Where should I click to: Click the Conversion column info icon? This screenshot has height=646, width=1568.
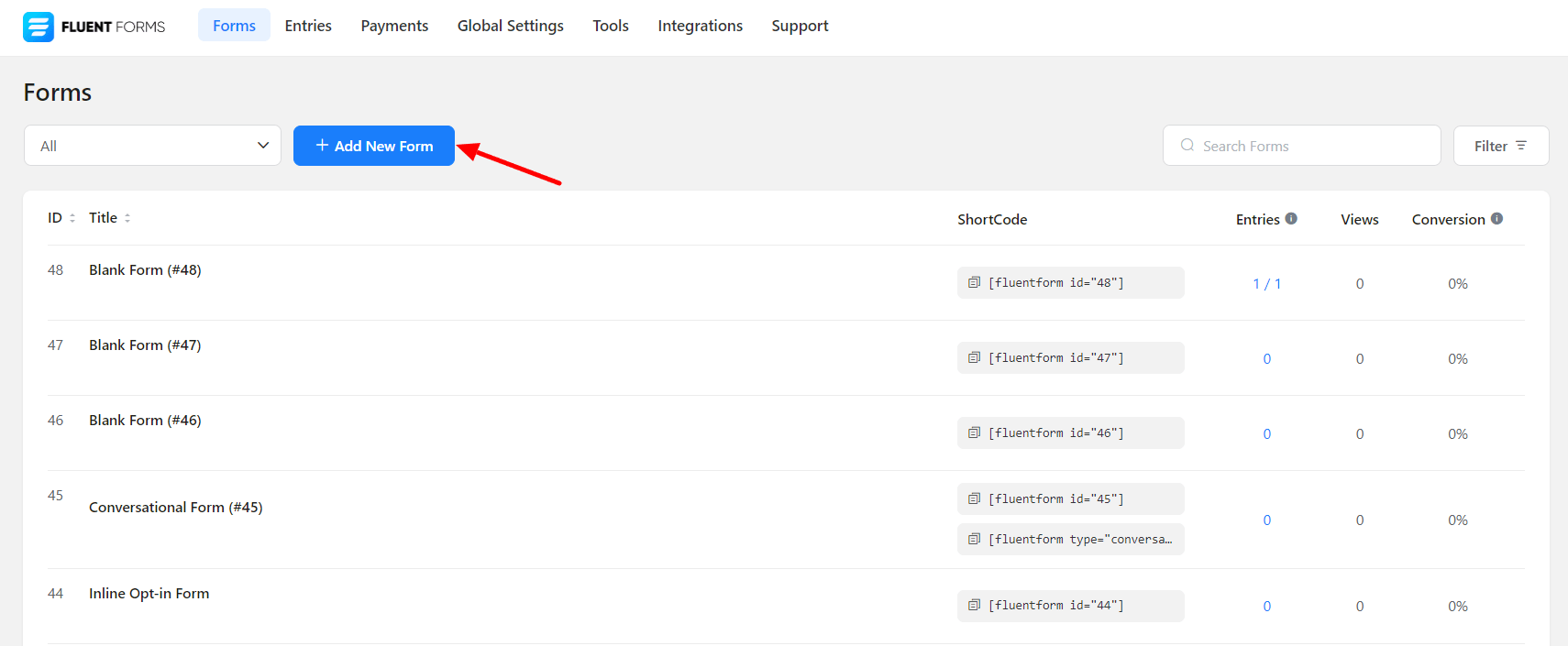tap(1496, 218)
